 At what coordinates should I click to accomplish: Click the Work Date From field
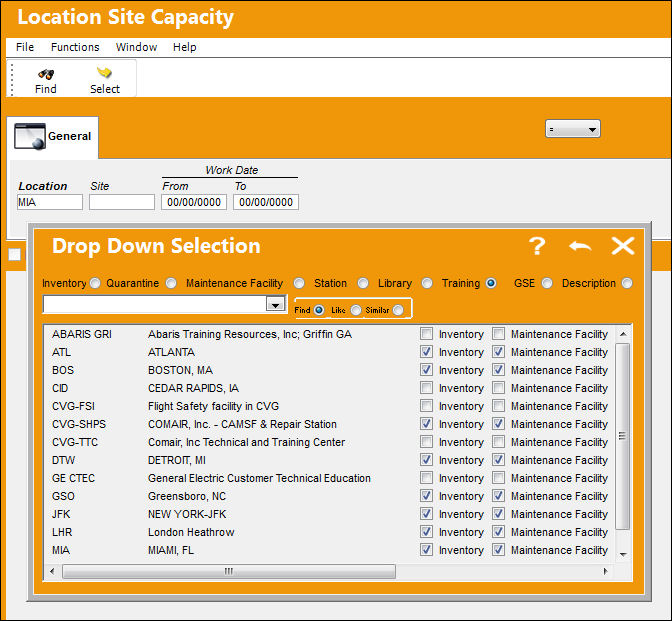(194, 202)
